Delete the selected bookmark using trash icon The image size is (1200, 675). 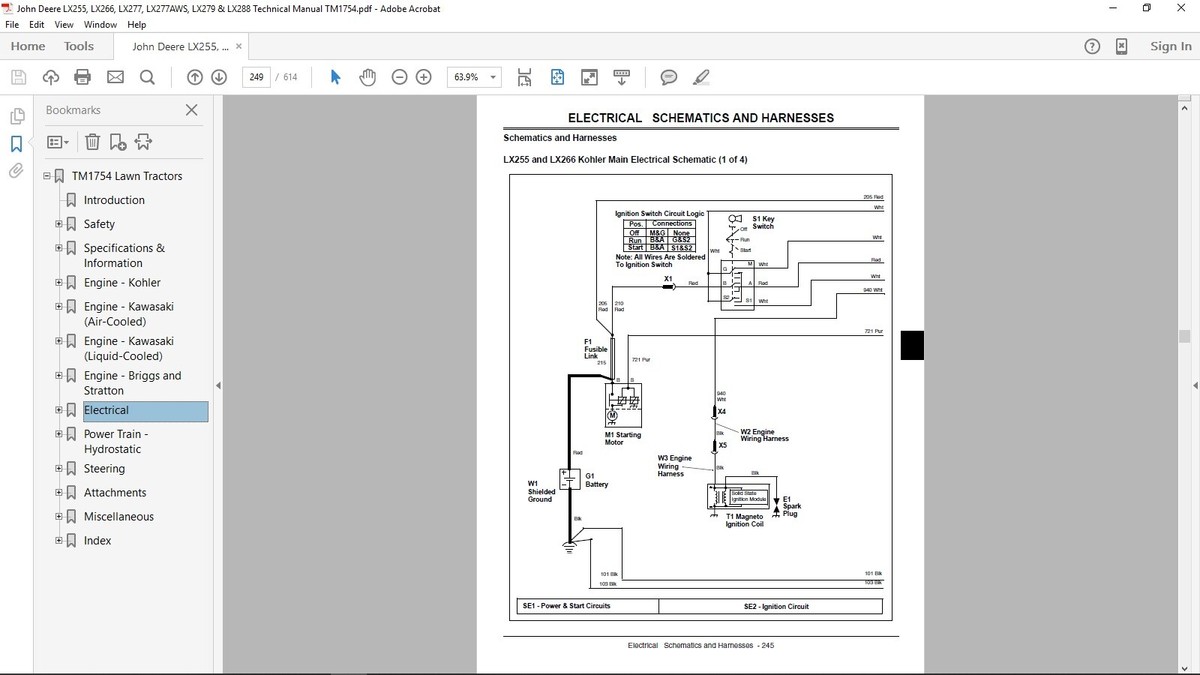pos(92,141)
